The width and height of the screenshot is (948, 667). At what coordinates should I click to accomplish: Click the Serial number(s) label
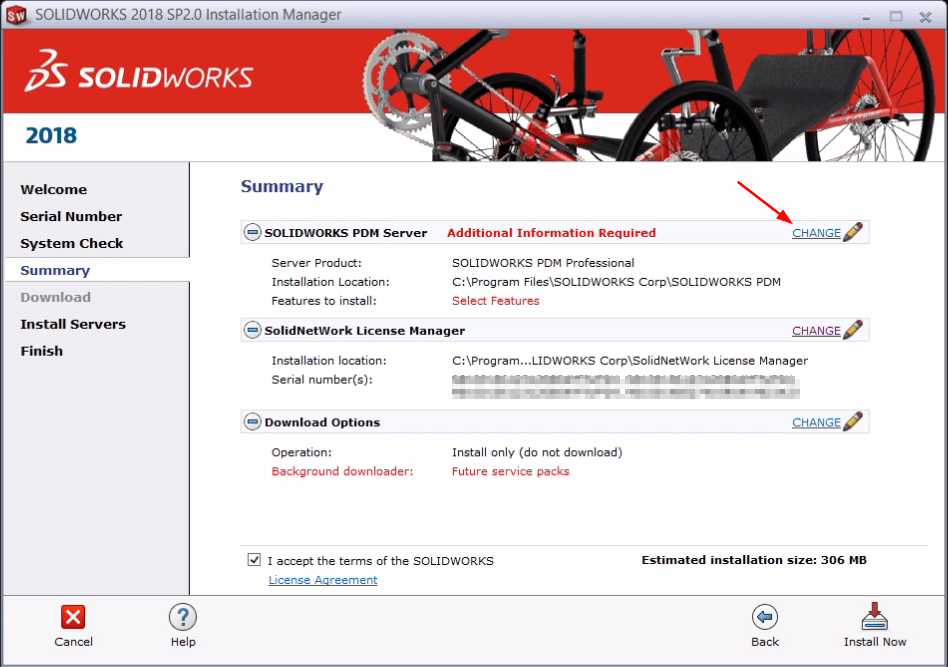[x=322, y=380]
